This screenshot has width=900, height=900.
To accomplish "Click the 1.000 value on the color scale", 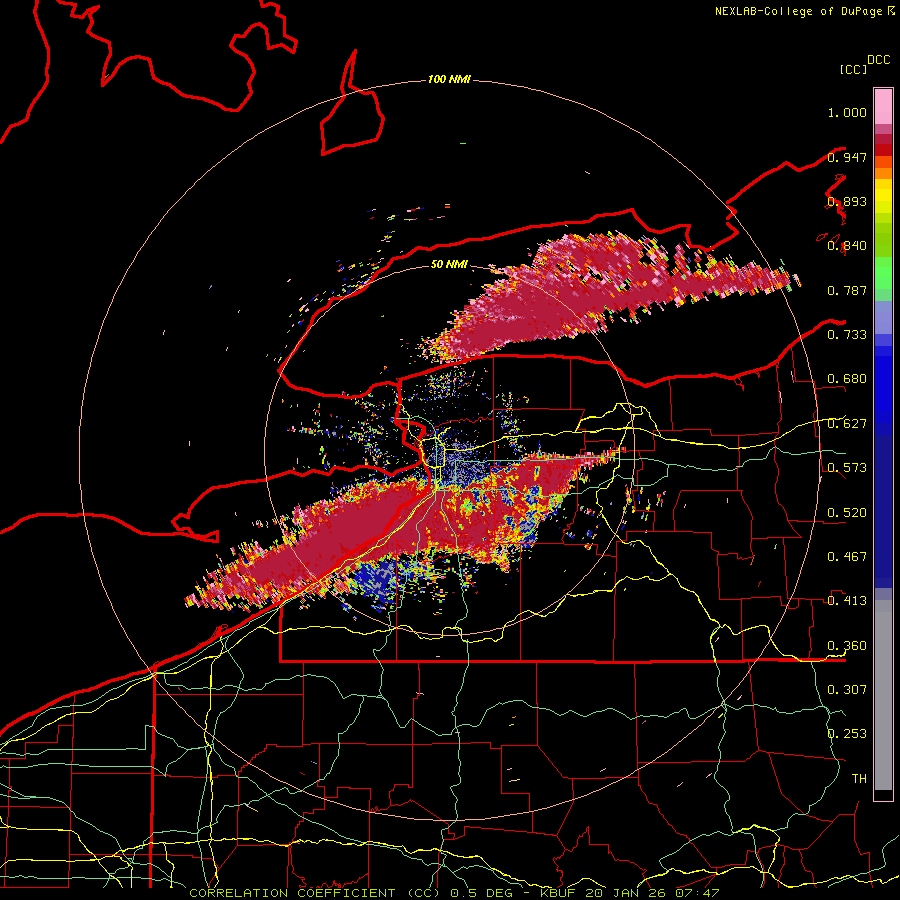I will (847, 112).
